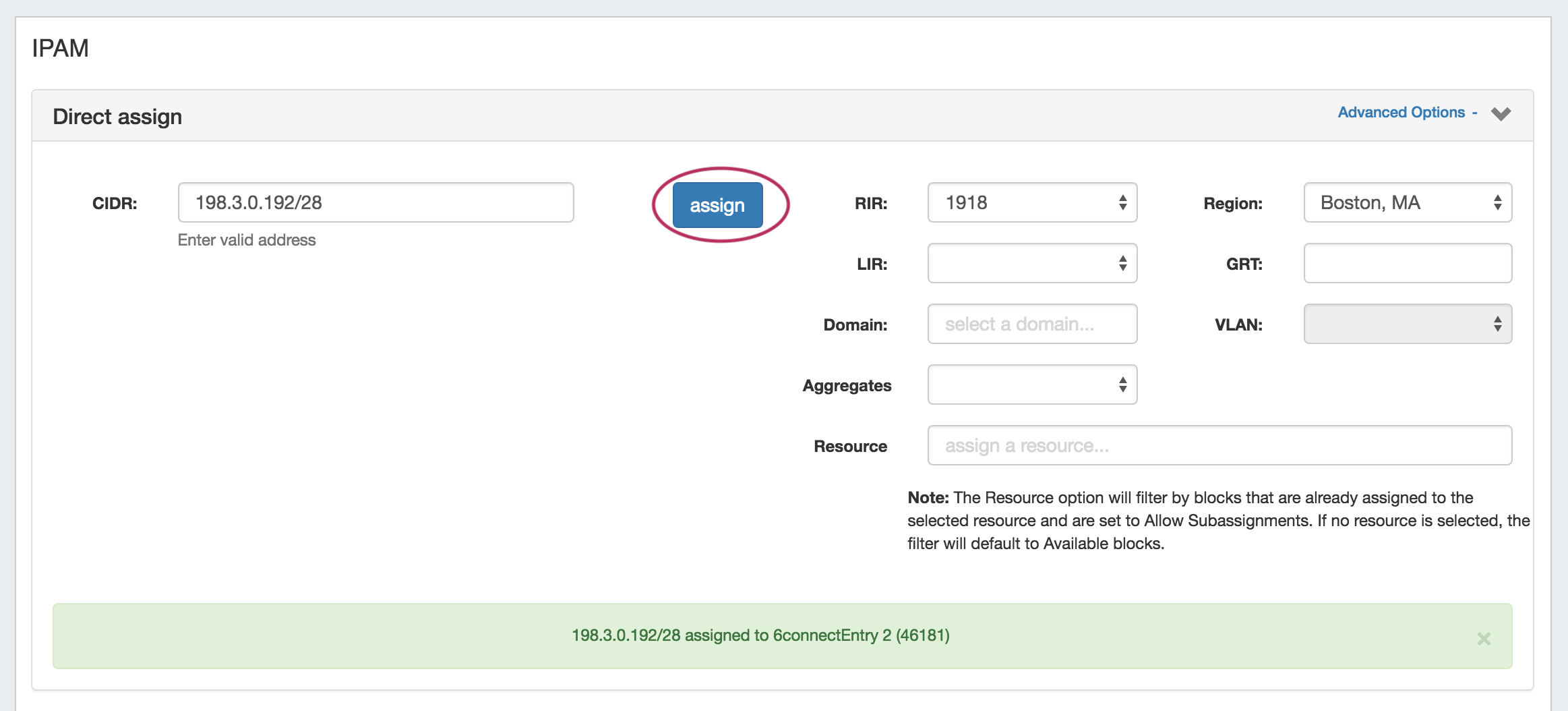Open the RIR dropdown showing 1918
Image resolution: width=1568 pixels, height=711 pixels.
coord(1032,202)
